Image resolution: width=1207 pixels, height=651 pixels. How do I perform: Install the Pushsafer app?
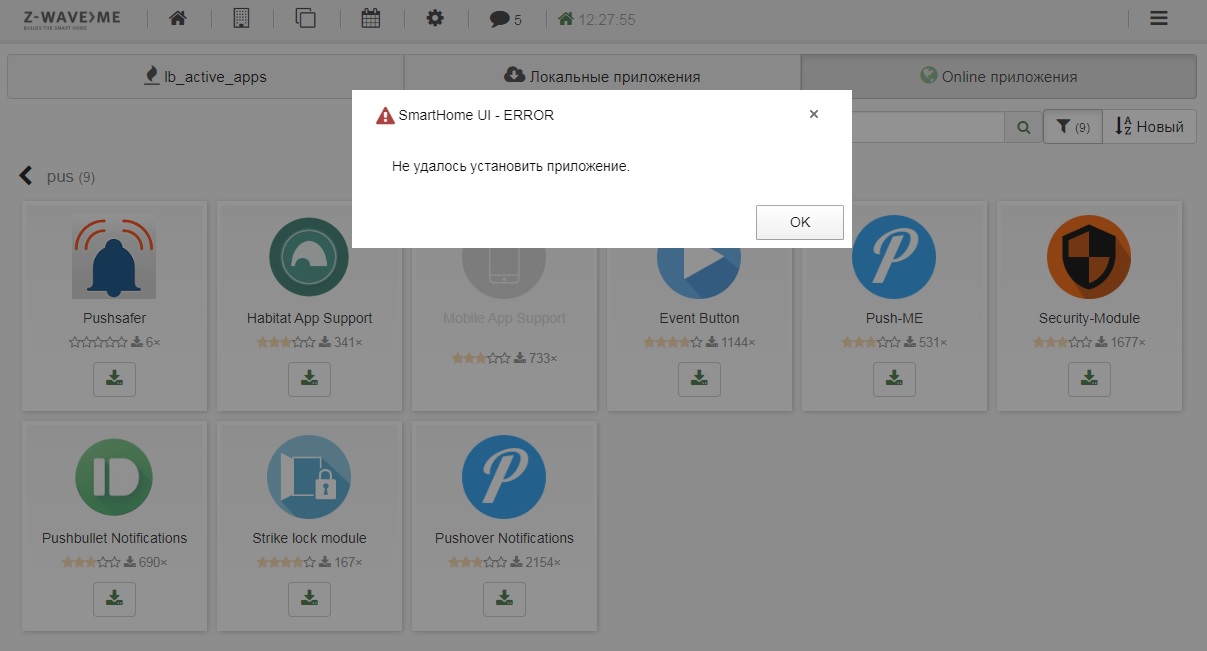point(114,379)
